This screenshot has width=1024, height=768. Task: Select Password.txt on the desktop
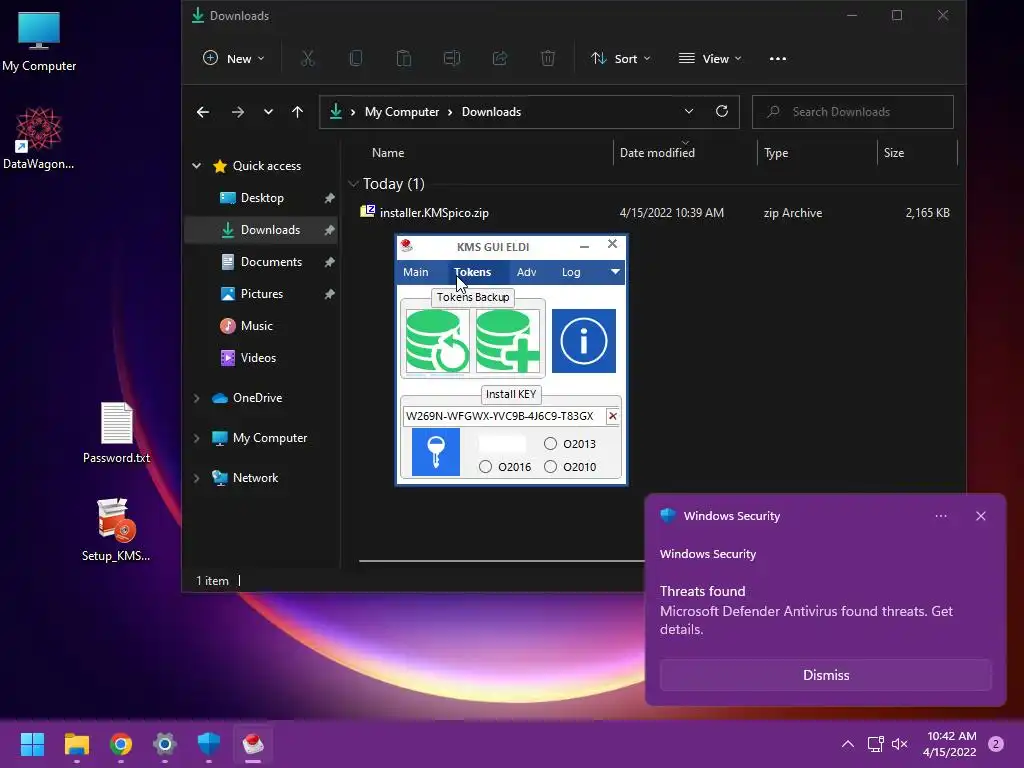tap(116, 432)
